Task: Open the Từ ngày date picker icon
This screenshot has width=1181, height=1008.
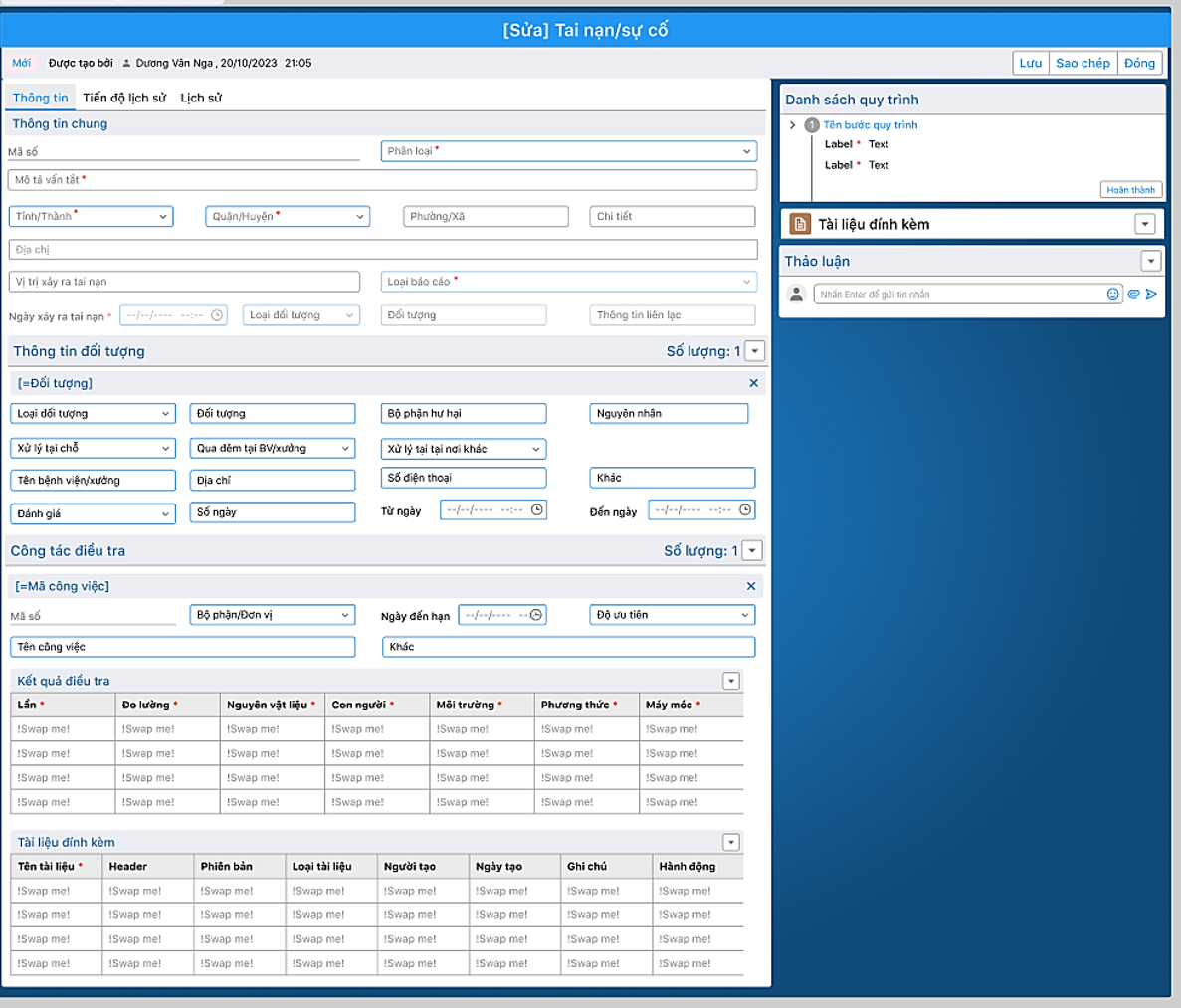Action: pyautogui.click(x=537, y=510)
